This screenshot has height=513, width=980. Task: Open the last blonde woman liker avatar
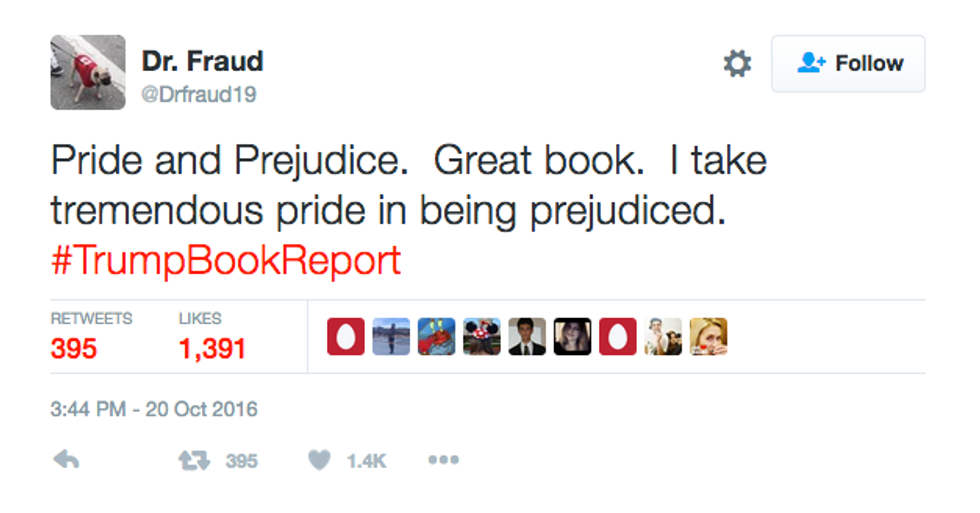(x=708, y=337)
